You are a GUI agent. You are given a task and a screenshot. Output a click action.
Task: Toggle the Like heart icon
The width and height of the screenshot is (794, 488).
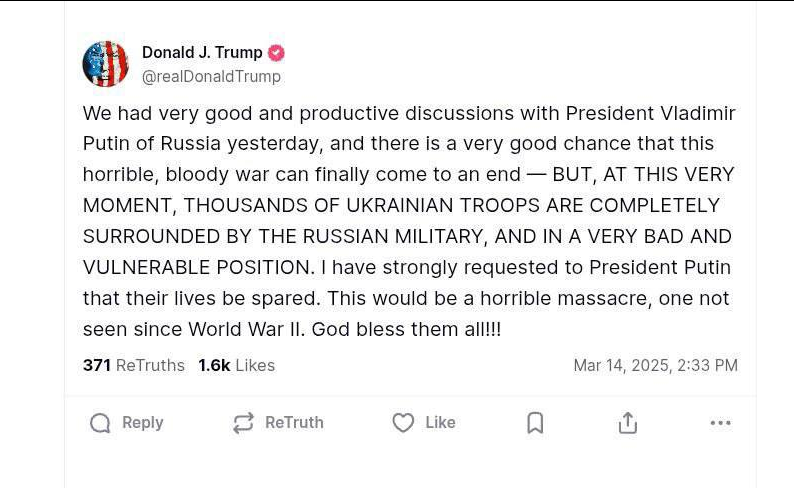(x=403, y=423)
